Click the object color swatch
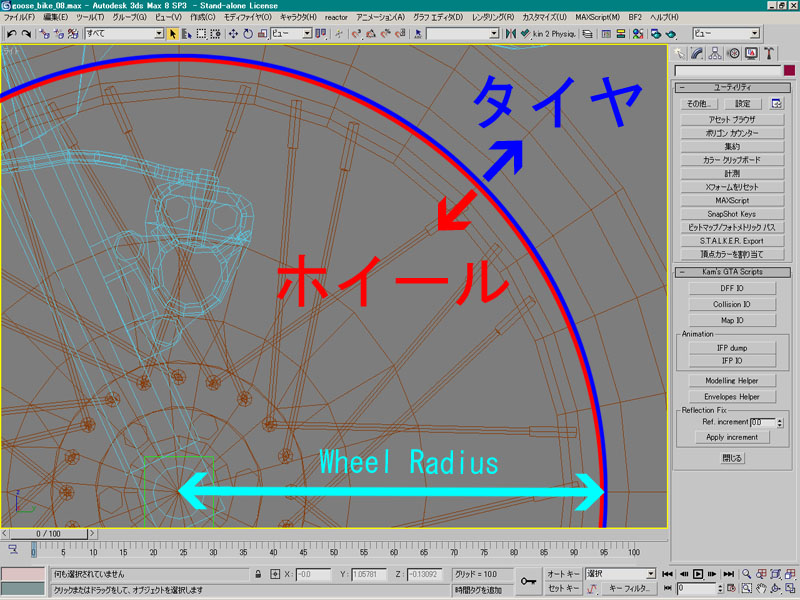Screen dimensions: 800x600 tap(789, 70)
